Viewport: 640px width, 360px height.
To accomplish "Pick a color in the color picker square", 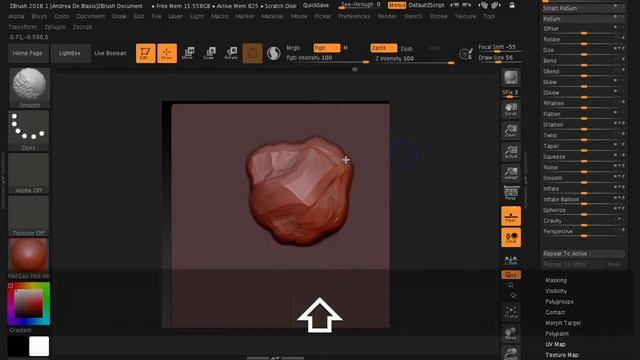I will click(29, 304).
